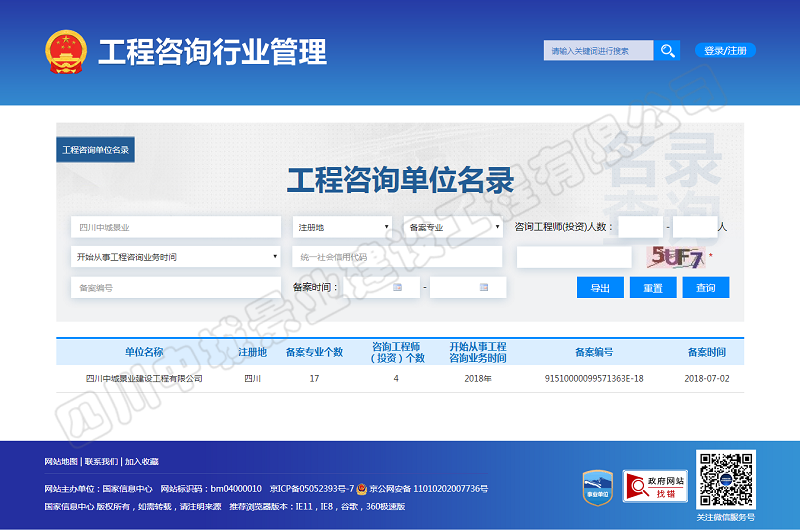The width and height of the screenshot is (800, 532).
Task: Click the magnifier search icon in header
Action: [667, 50]
